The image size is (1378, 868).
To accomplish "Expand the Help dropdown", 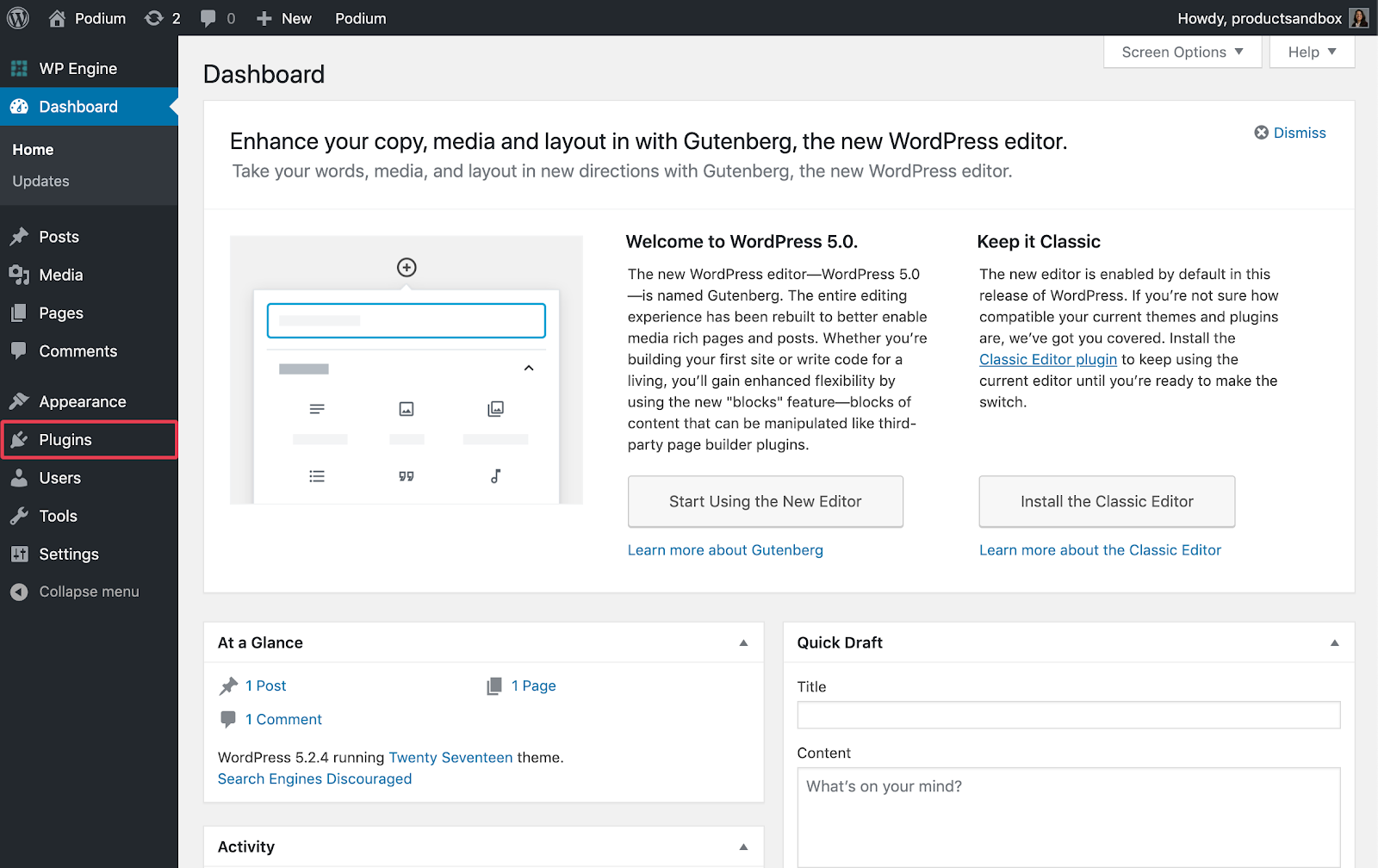I will pos(1310,52).
